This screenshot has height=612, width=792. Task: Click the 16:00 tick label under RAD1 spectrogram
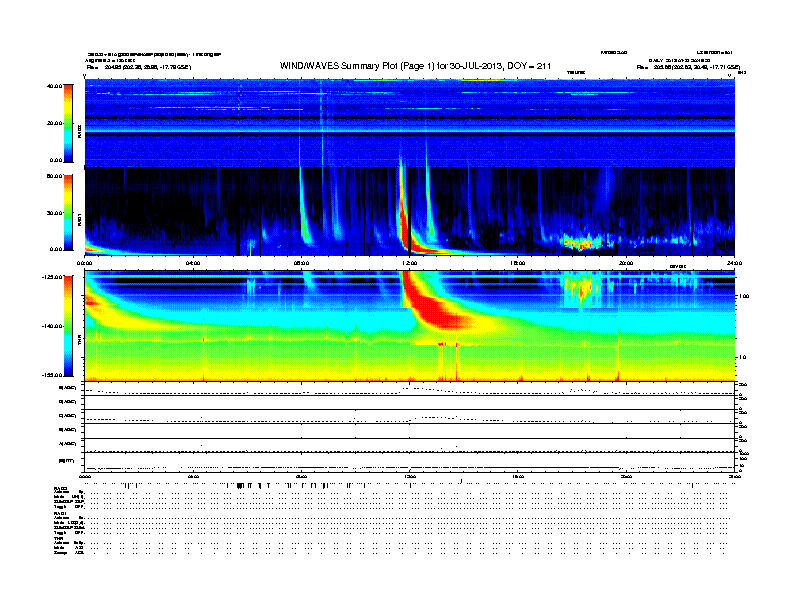click(x=518, y=263)
